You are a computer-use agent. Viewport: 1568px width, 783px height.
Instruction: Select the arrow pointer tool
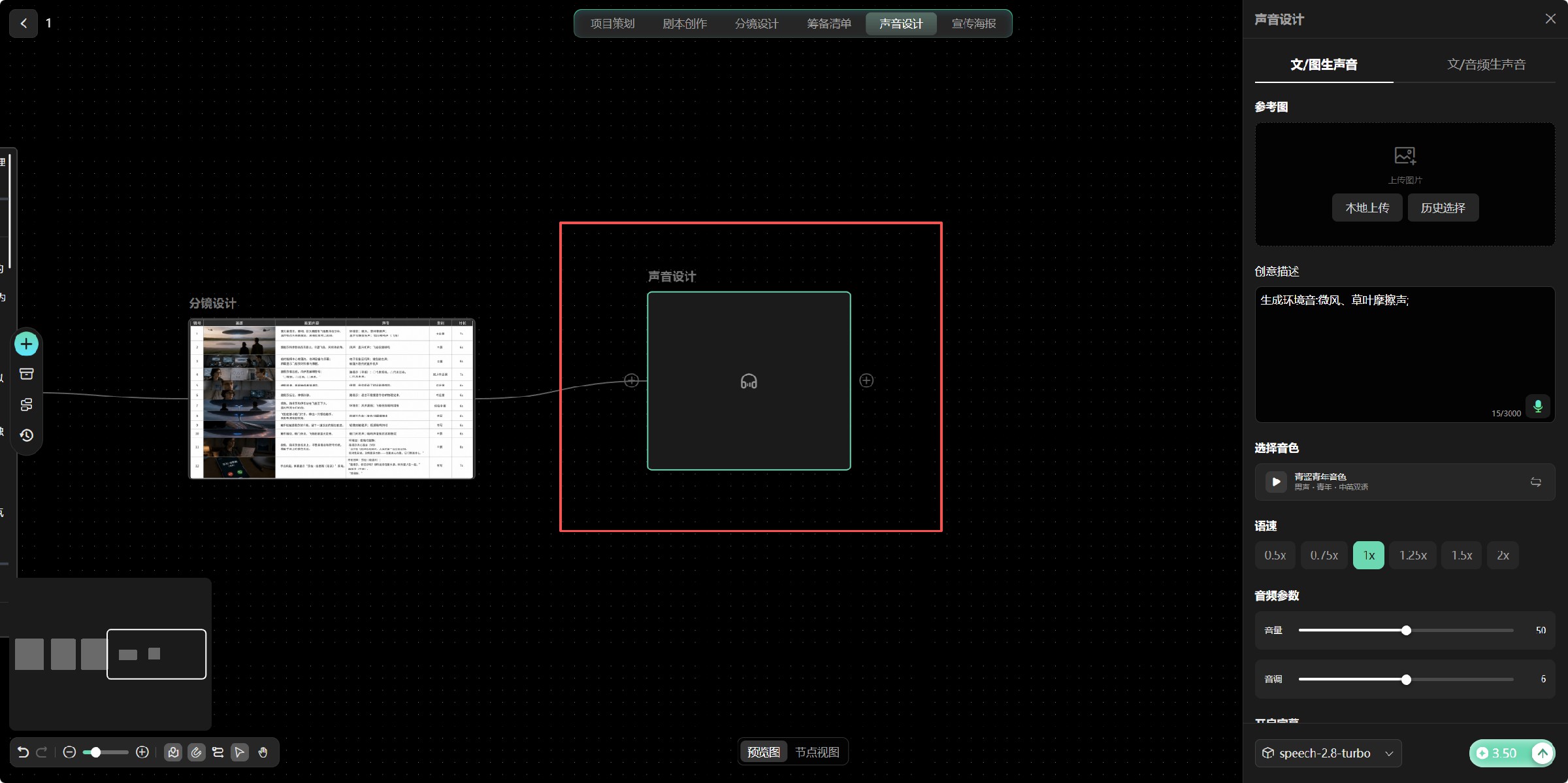point(240,752)
